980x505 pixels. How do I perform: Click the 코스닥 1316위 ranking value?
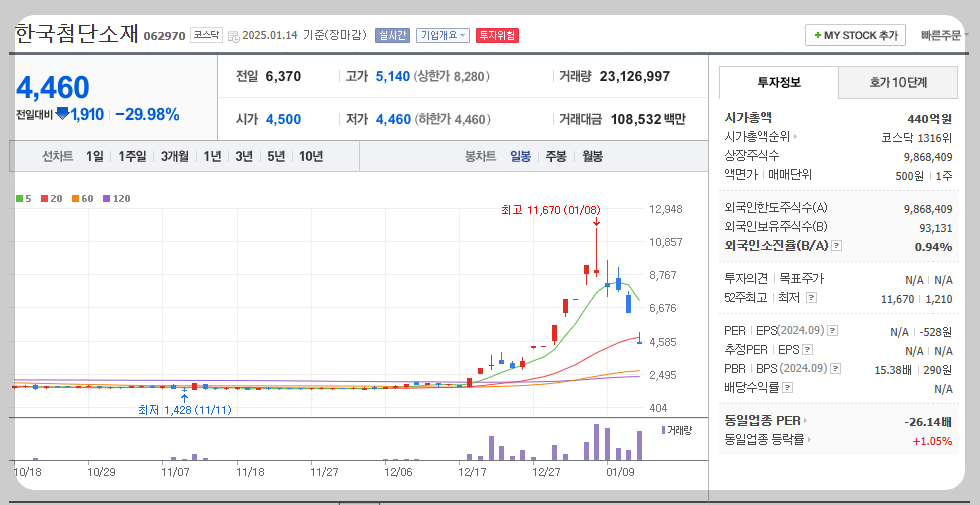coord(917,138)
